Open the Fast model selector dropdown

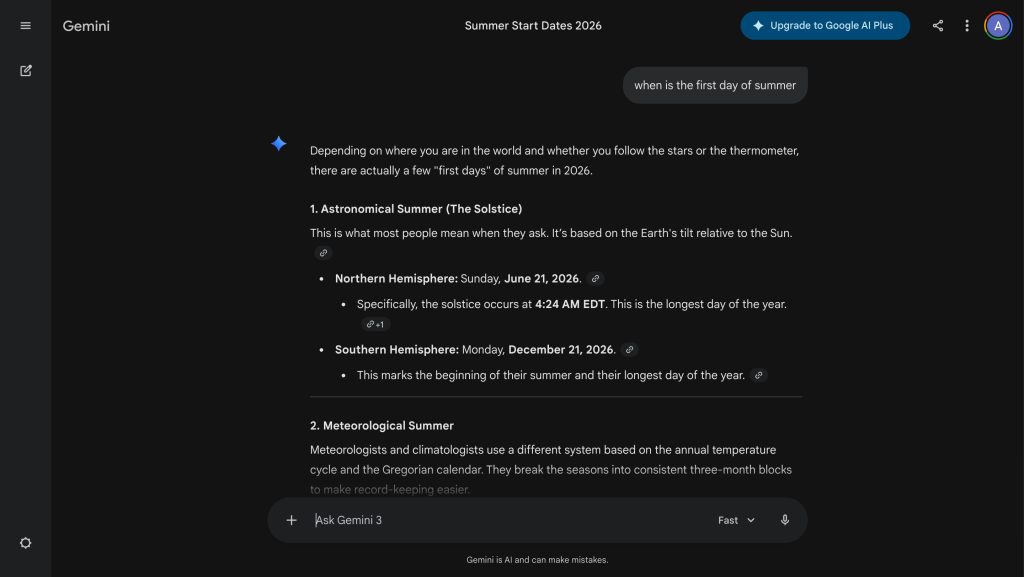tap(736, 520)
